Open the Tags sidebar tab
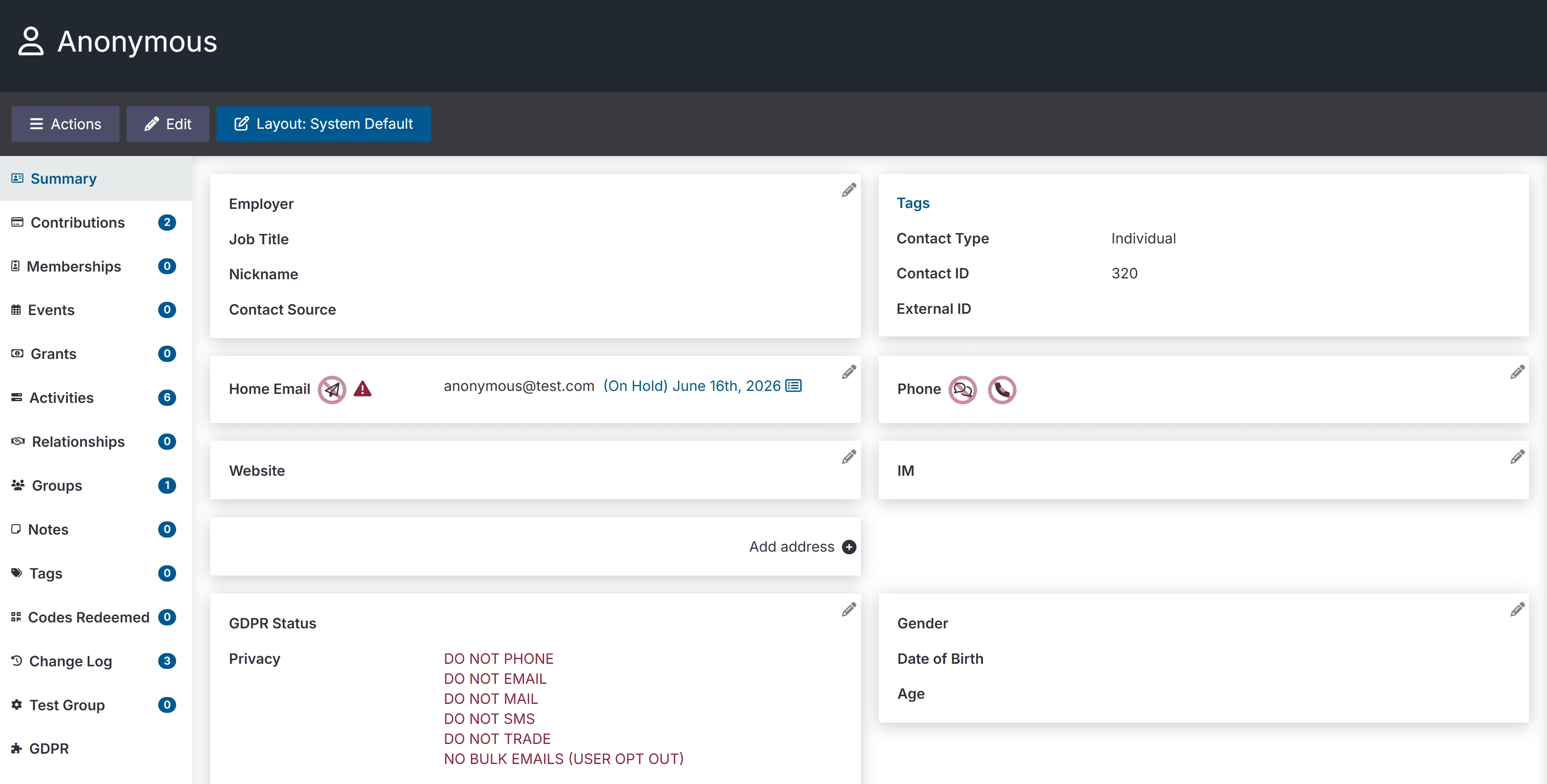 click(x=96, y=573)
